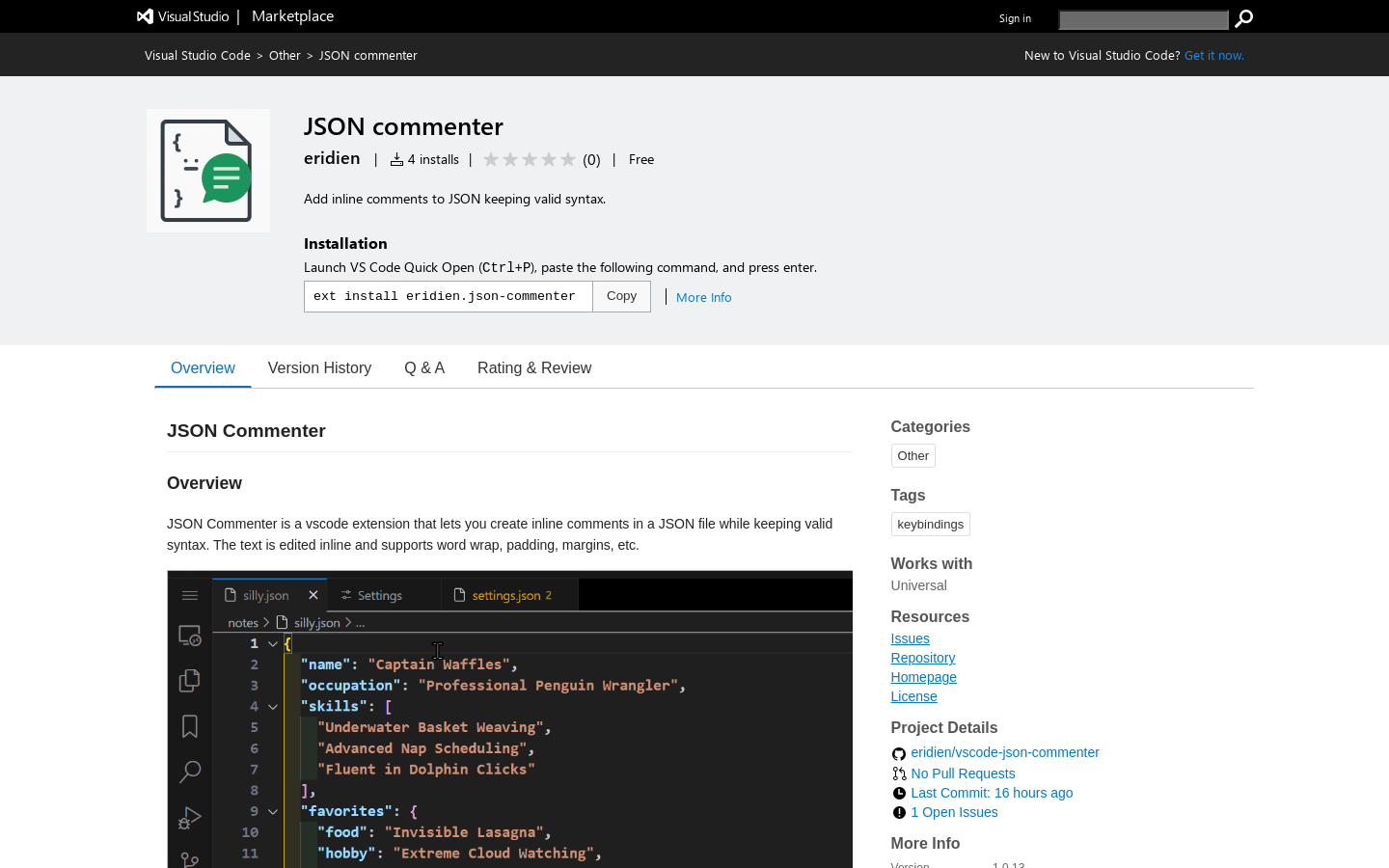Click the star rating row
This screenshot has height=868, width=1389.
[x=530, y=159]
